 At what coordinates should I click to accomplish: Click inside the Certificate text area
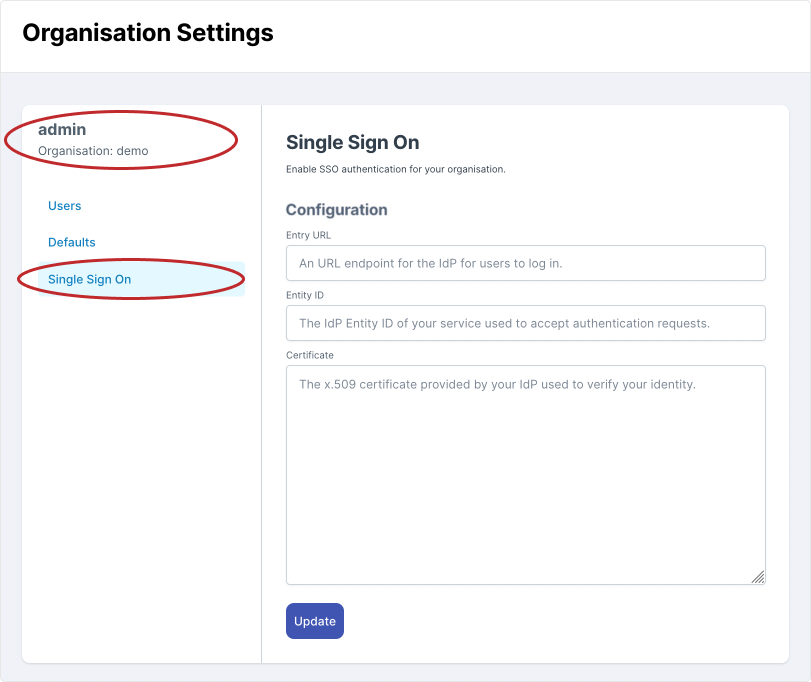point(525,474)
